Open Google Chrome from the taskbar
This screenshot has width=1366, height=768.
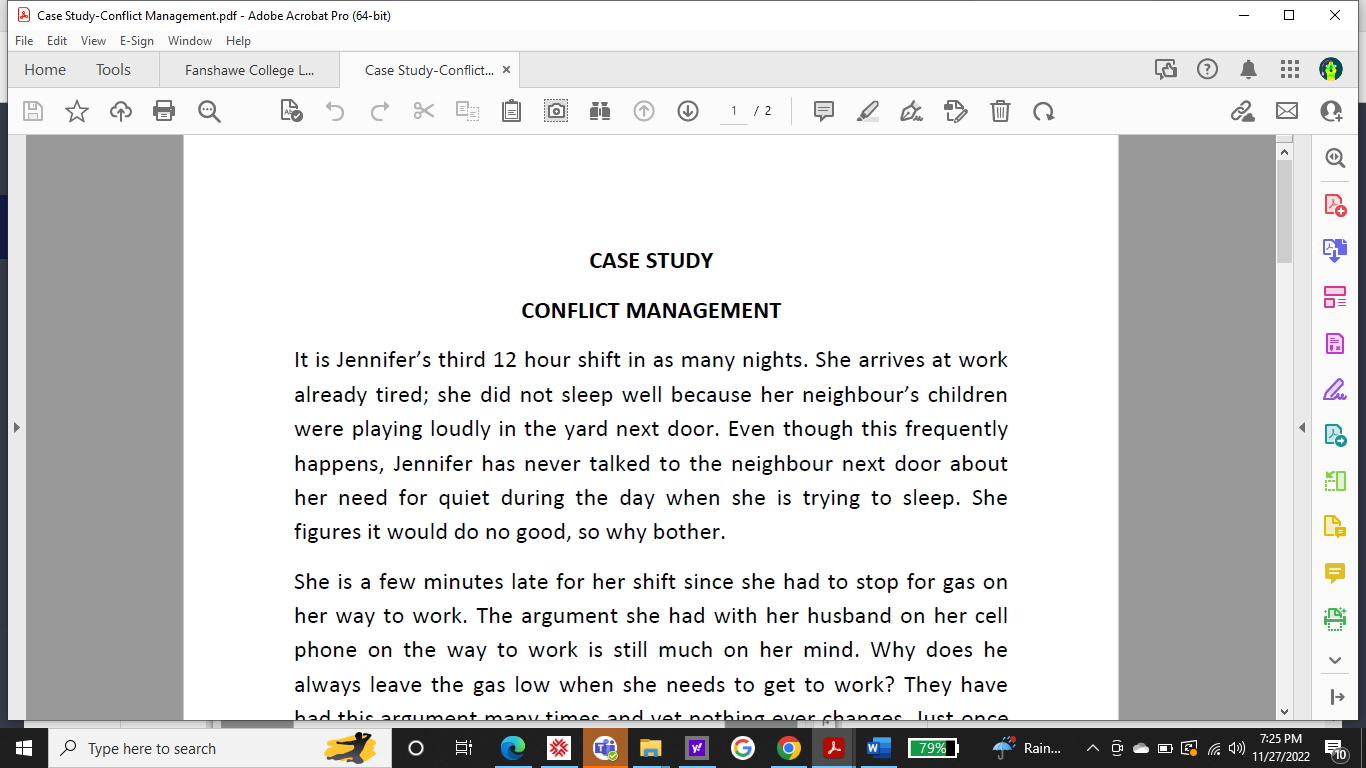(788, 748)
